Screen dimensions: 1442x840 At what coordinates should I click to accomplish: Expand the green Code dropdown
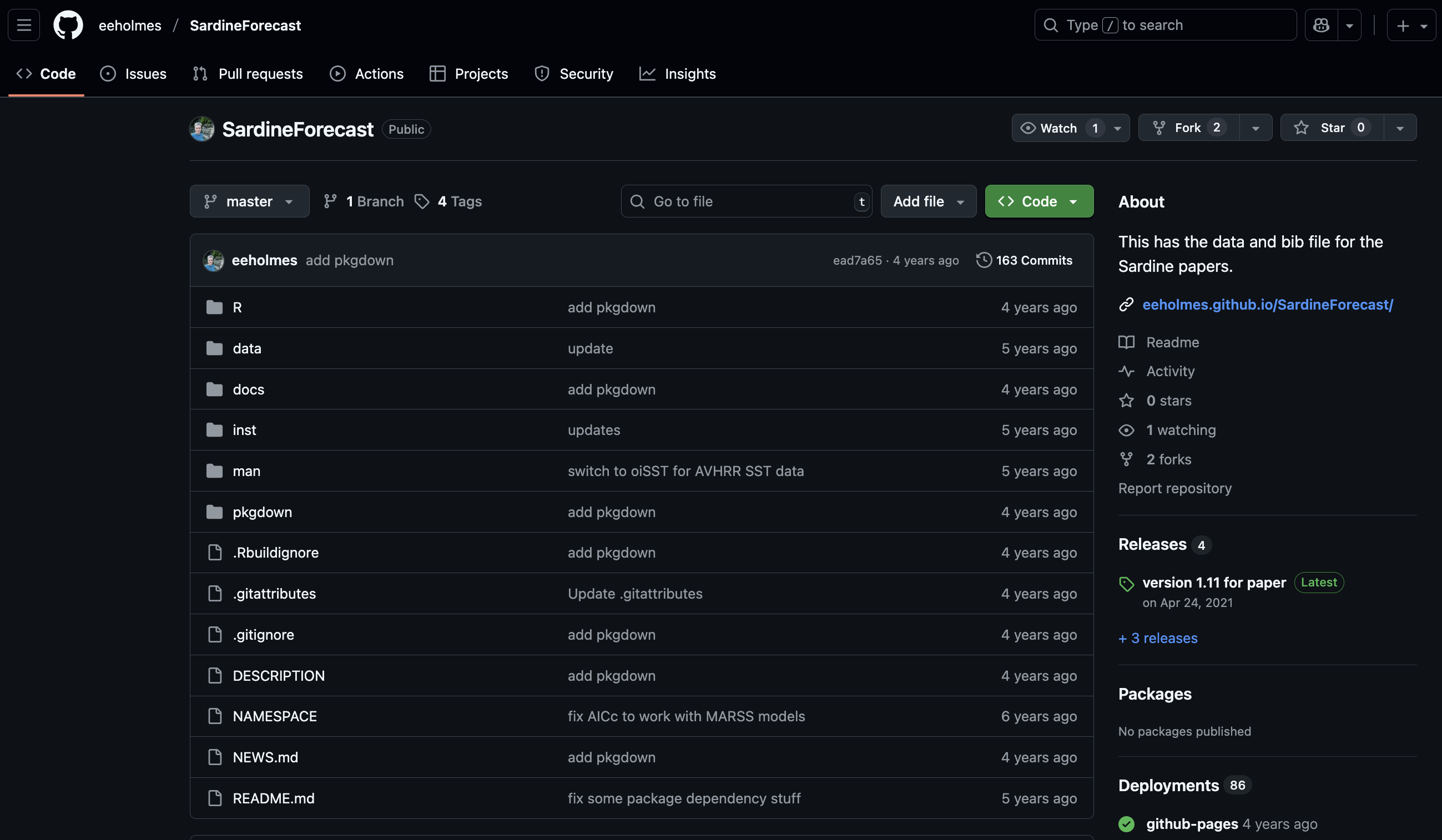pyautogui.click(x=1038, y=201)
